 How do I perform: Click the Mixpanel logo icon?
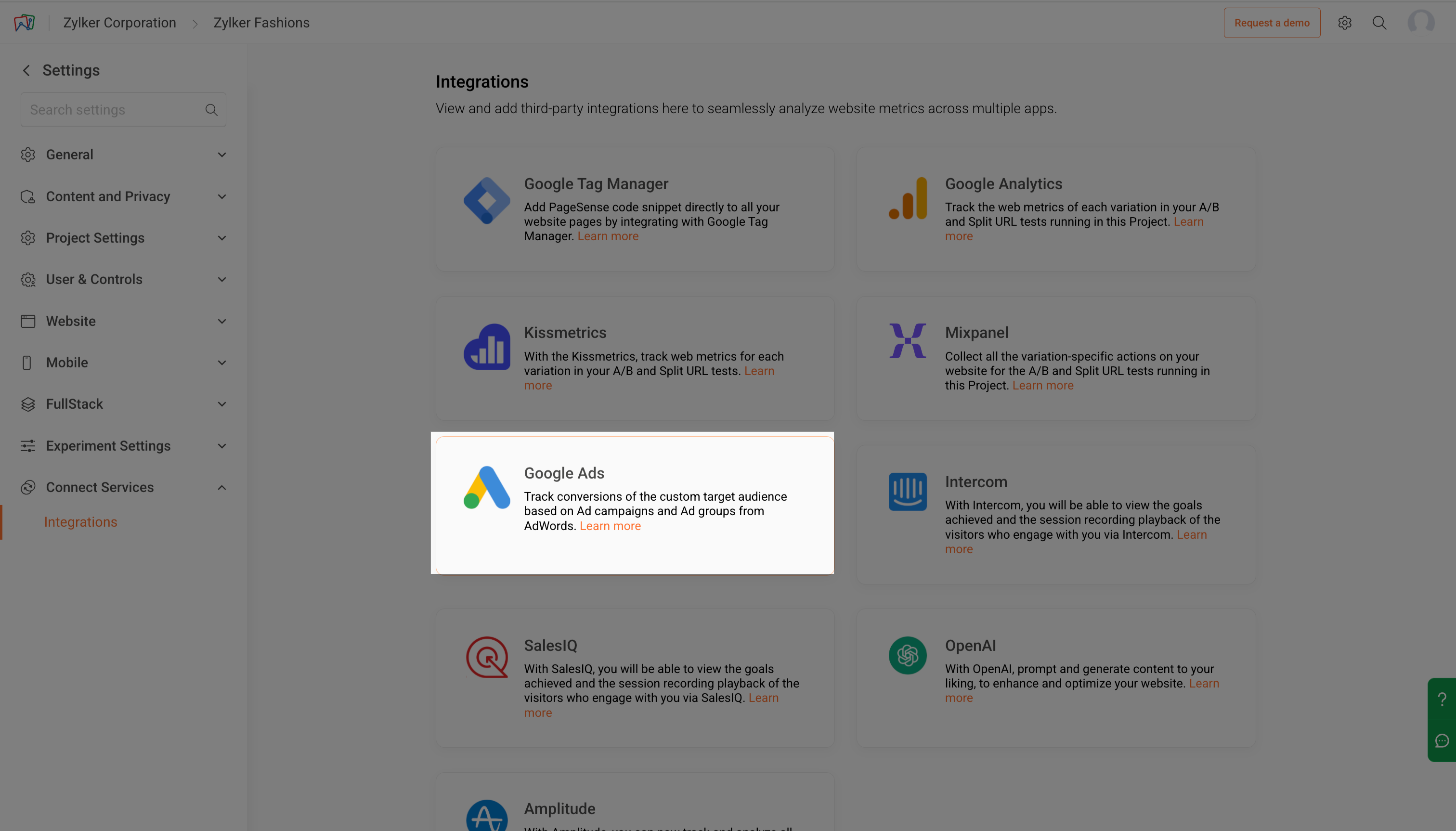[x=907, y=341]
